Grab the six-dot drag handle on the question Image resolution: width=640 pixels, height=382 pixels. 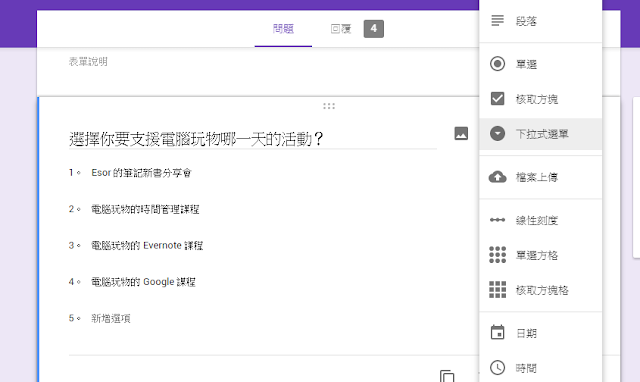329,106
